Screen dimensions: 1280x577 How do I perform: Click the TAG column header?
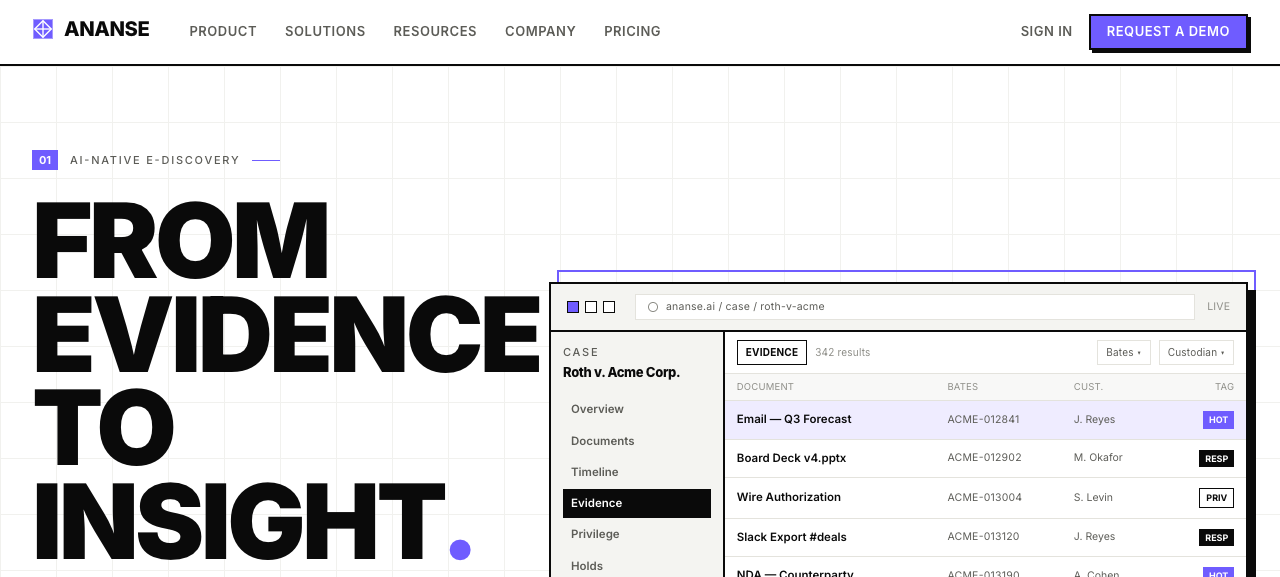click(1225, 387)
